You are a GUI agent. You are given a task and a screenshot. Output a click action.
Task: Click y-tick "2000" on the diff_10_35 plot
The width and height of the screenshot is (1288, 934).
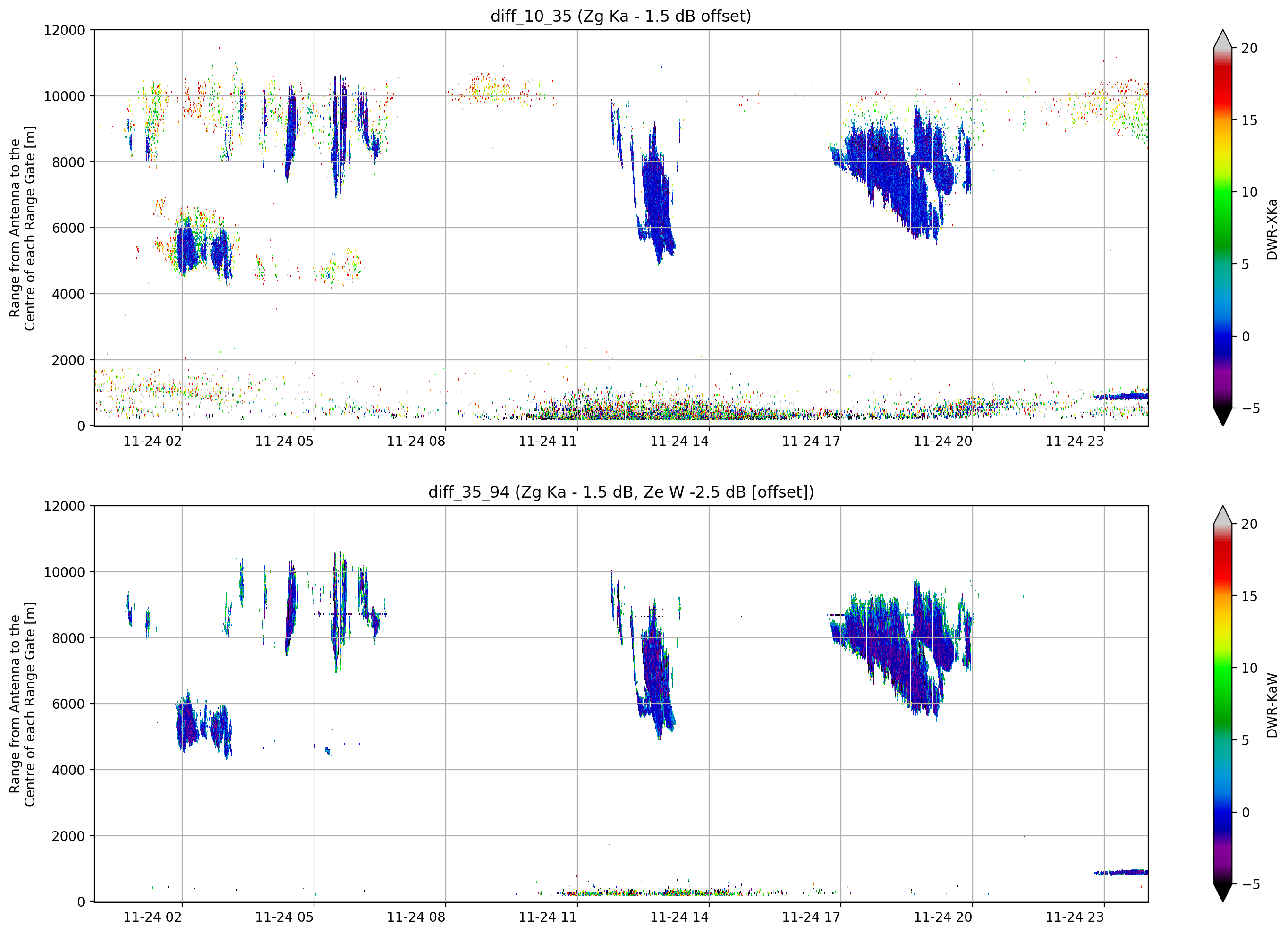(x=68, y=360)
